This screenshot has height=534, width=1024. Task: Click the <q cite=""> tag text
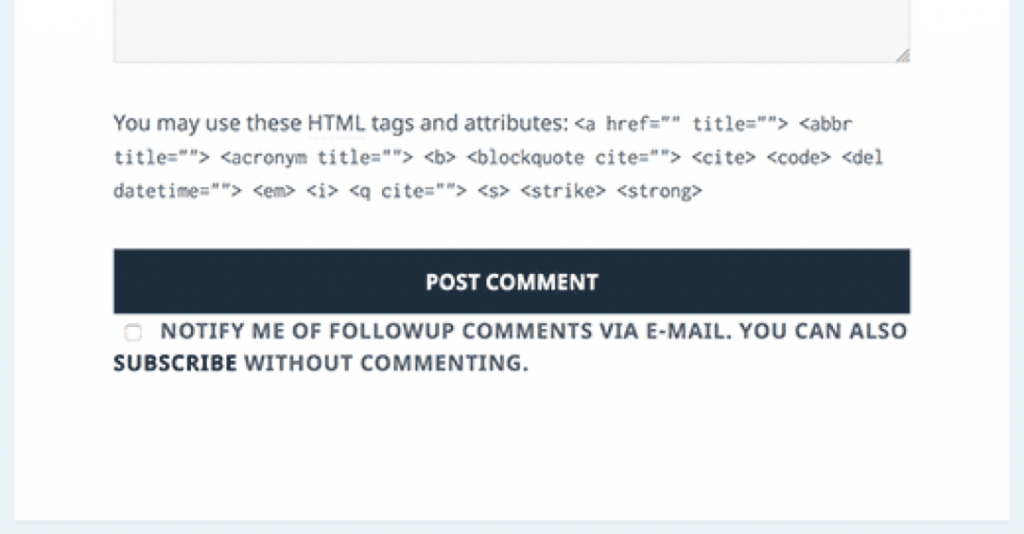(x=408, y=191)
